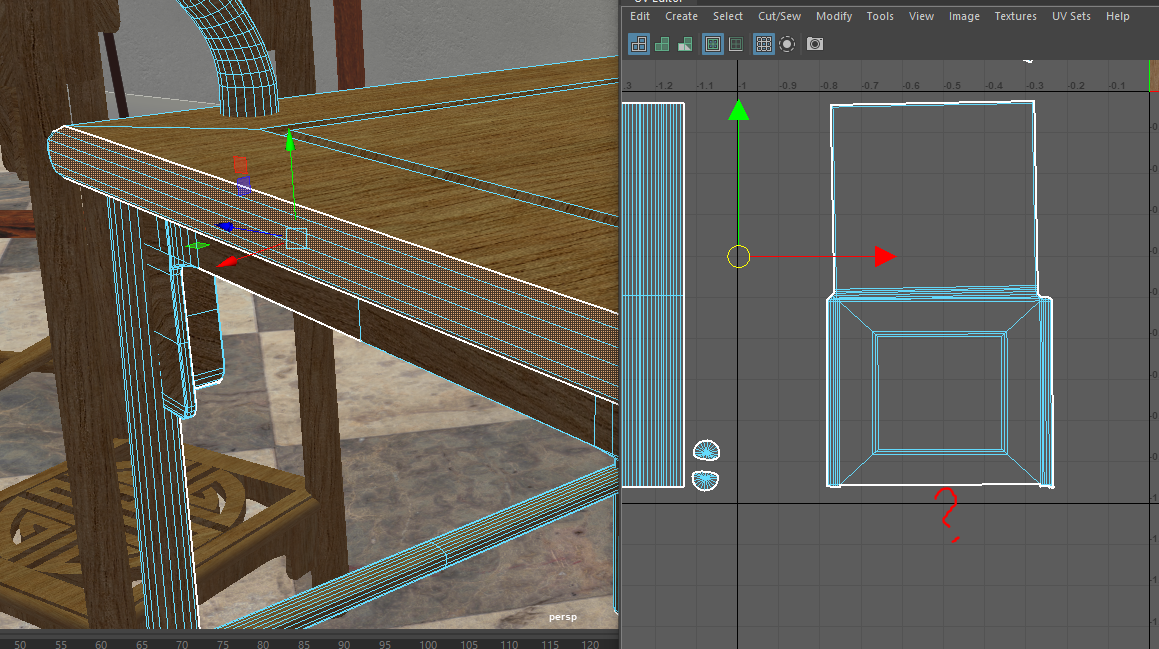The height and width of the screenshot is (649, 1159).
Task: Toggle the UV distortion display icon
Action: pos(684,44)
